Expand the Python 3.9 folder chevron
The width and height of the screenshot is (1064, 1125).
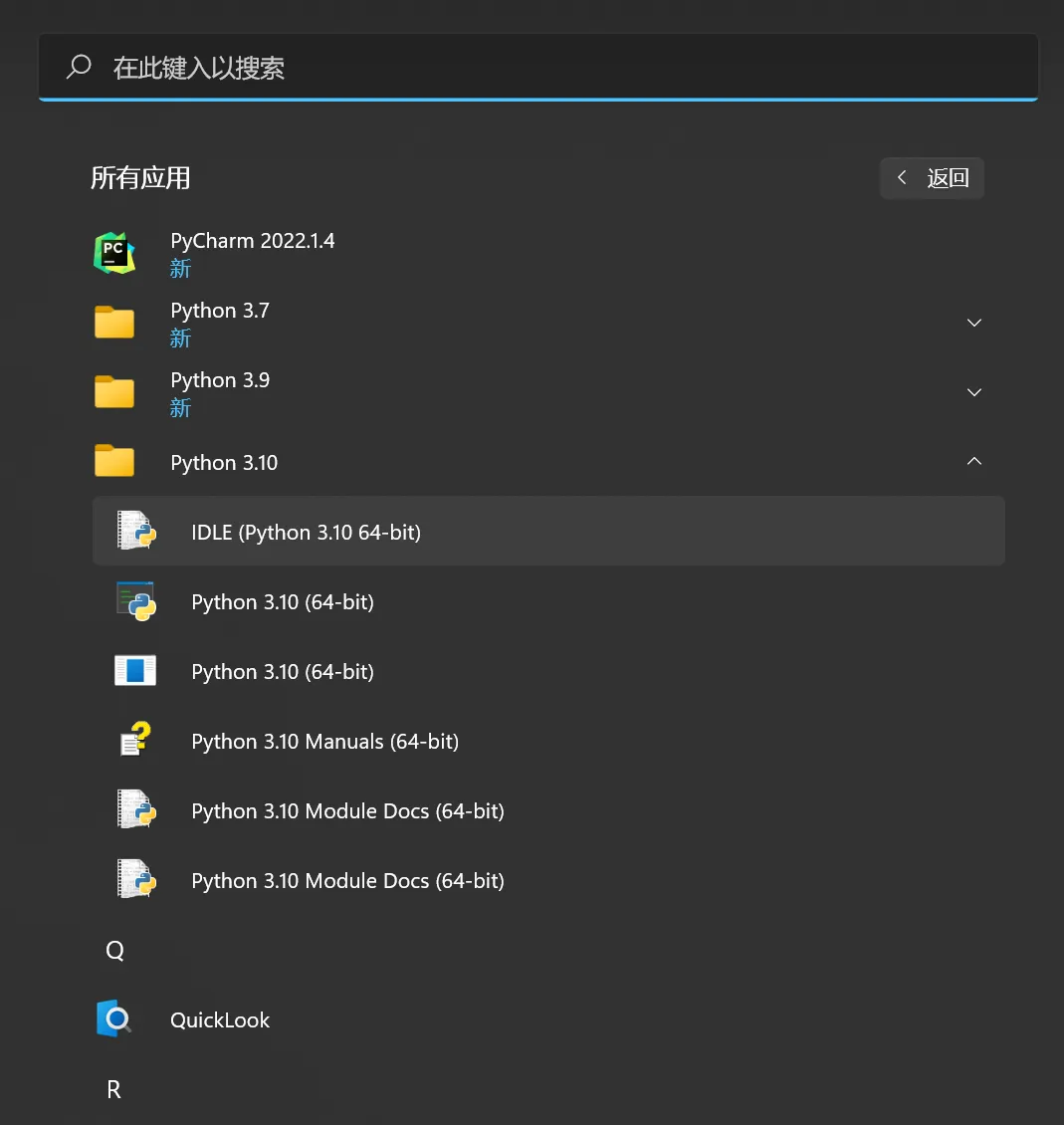pos(974,392)
